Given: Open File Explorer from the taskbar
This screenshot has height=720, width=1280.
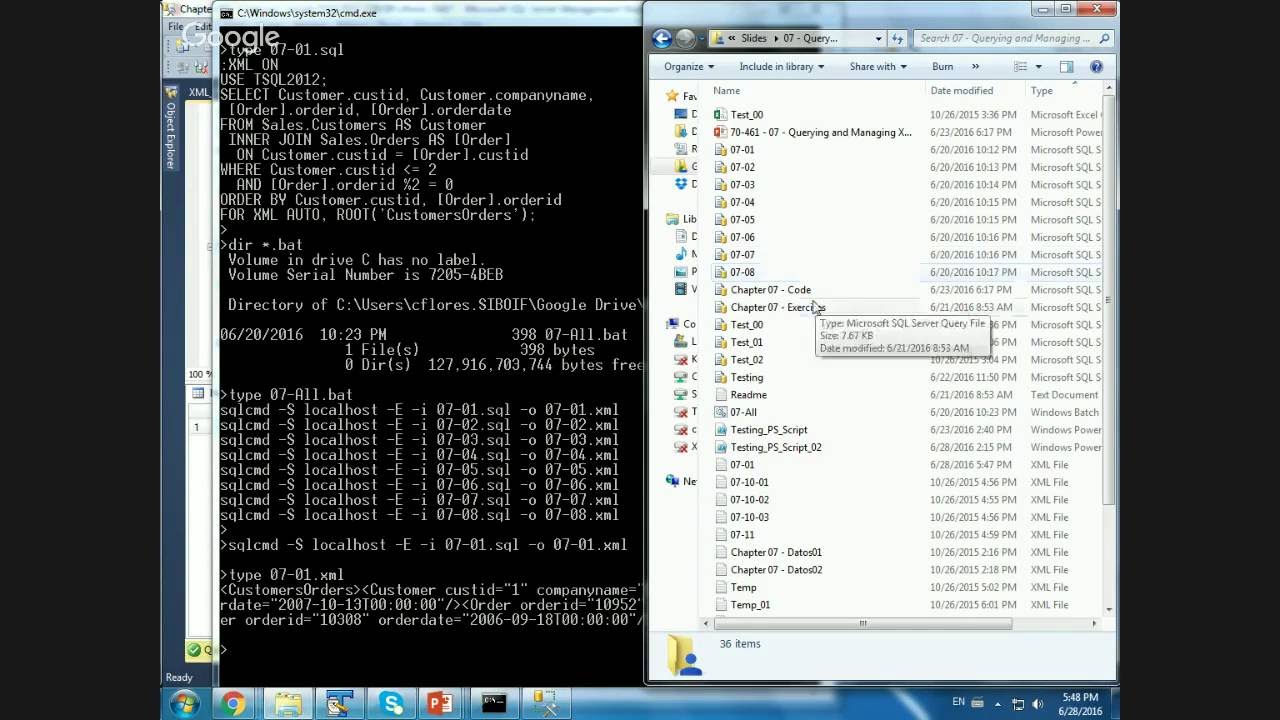Looking at the screenshot, I should [x=288, y=704].
